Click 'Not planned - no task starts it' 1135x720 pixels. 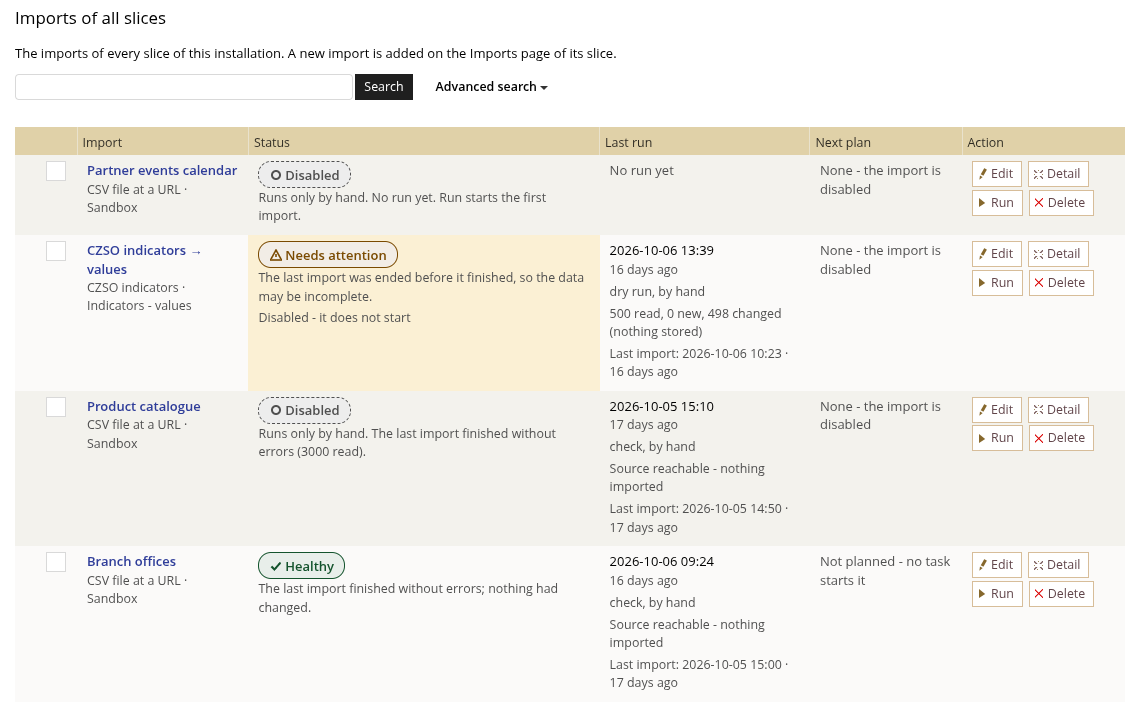coord(885,571)
